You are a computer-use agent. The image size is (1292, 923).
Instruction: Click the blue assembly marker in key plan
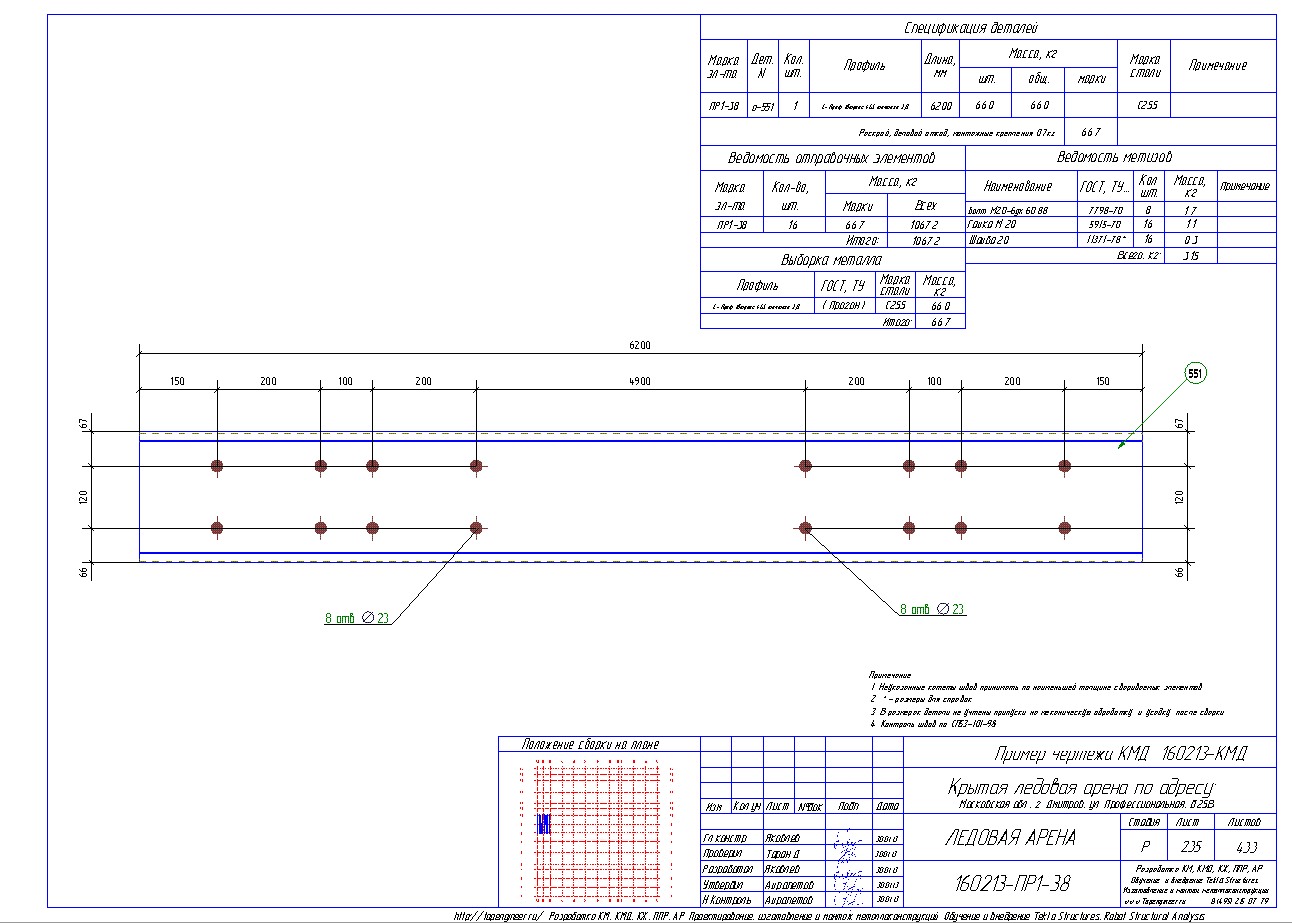[x=544, y=824]
